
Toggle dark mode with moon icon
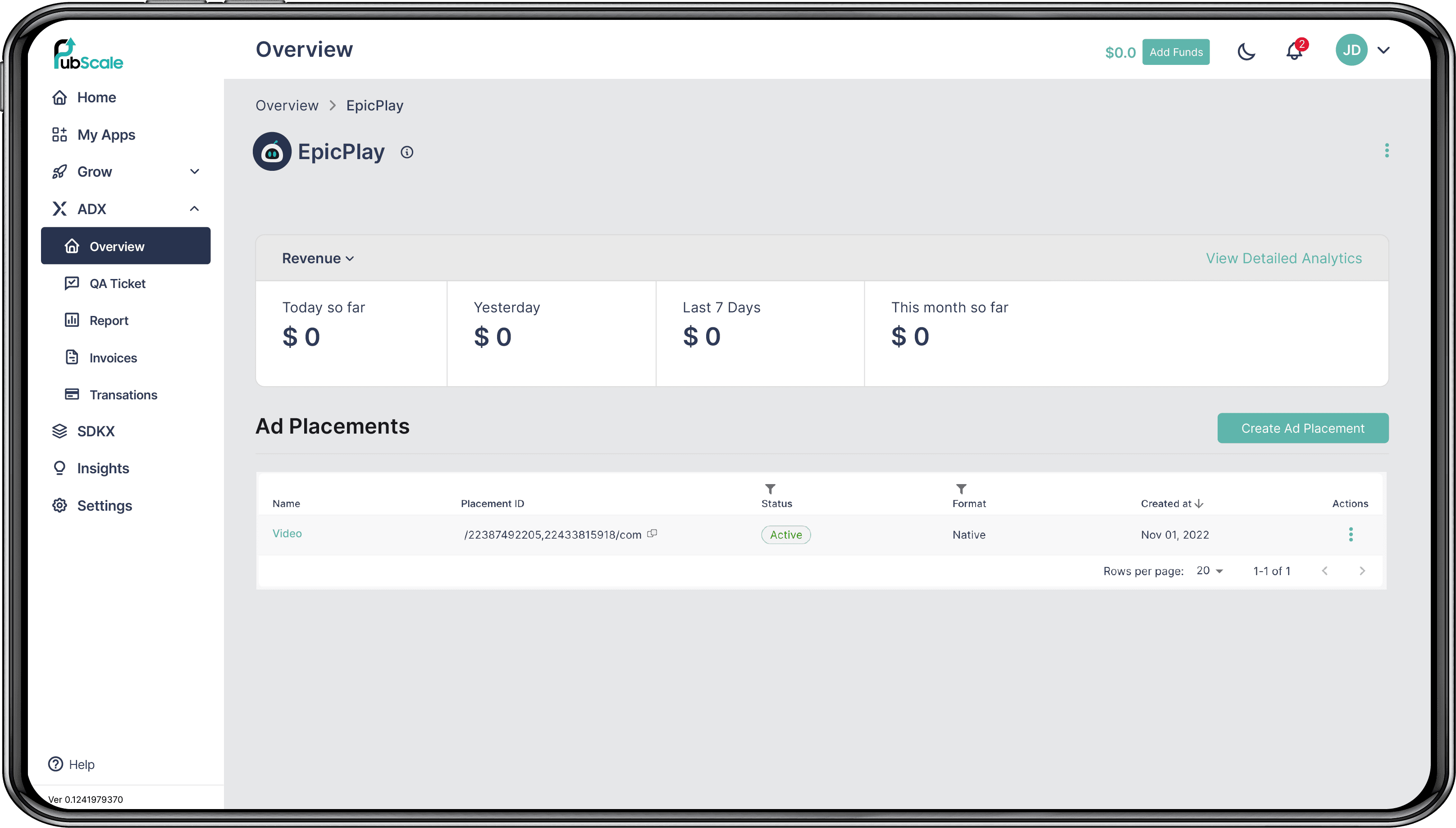coord(1246,52)
